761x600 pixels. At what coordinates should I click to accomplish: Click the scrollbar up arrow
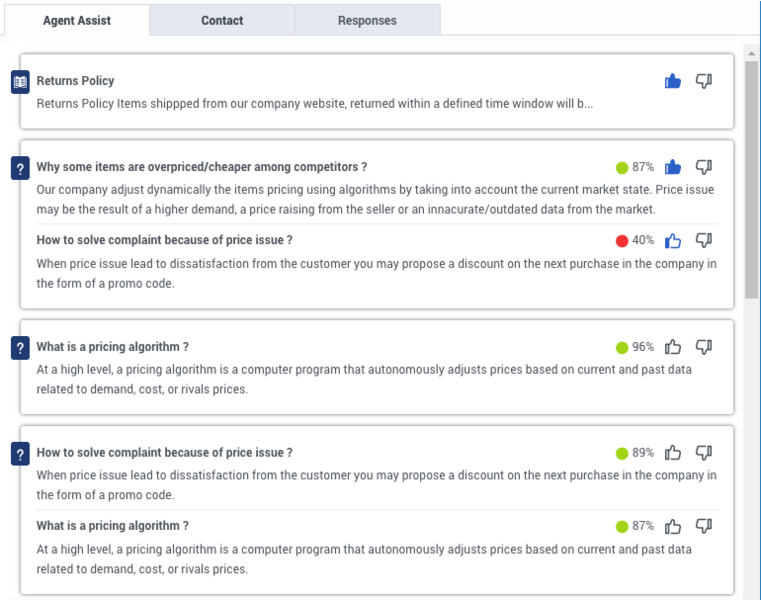pyautogui.click(x=751, y=53)
